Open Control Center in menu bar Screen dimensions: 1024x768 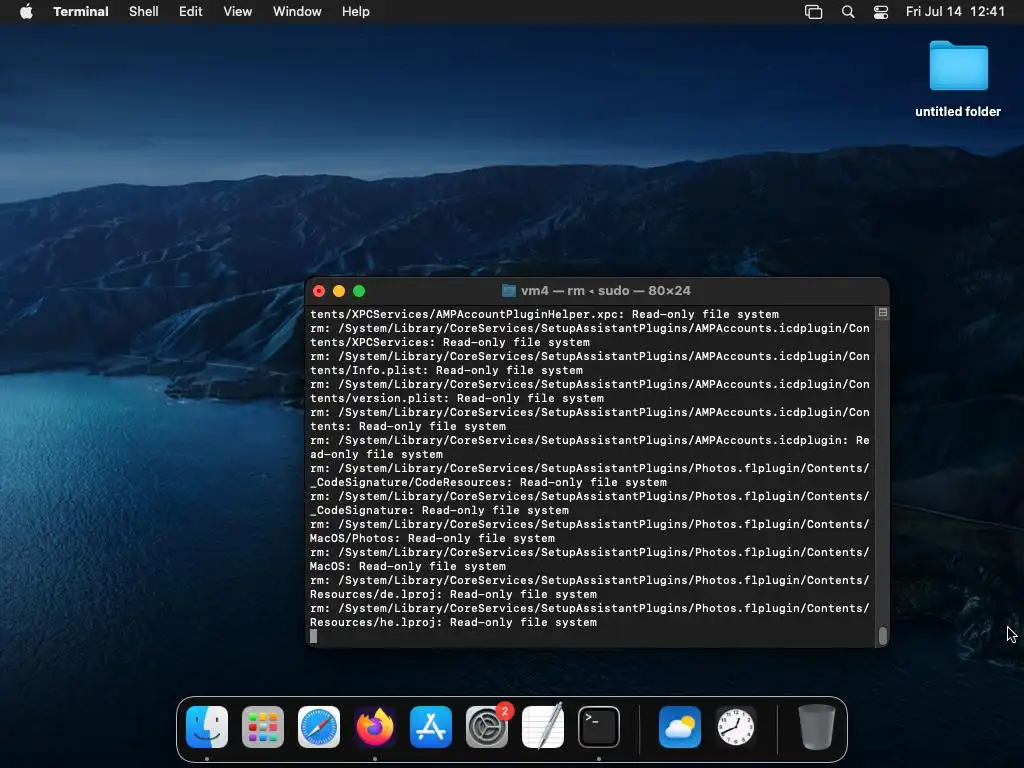click(881, 12)
